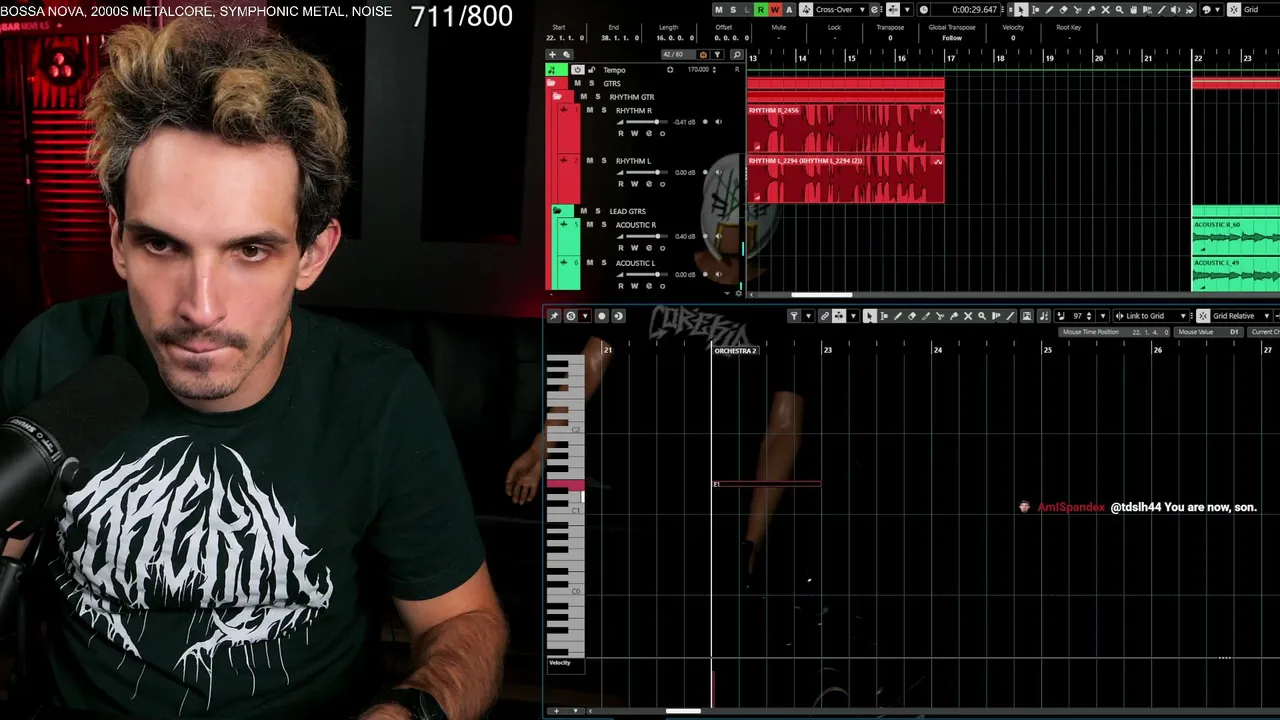Solo the RHYTHM R track

click(x=603, y=110)
